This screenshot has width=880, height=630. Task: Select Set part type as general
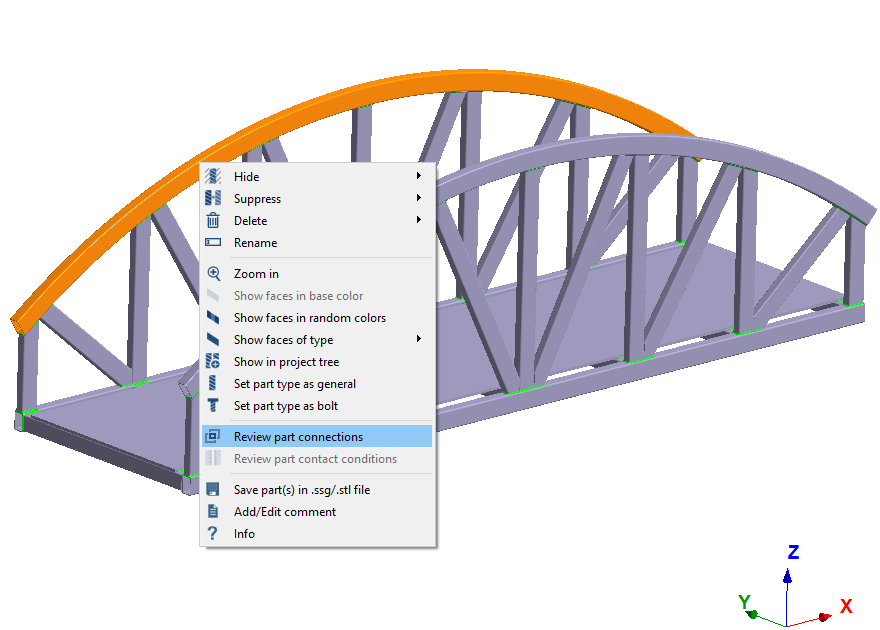294,384
